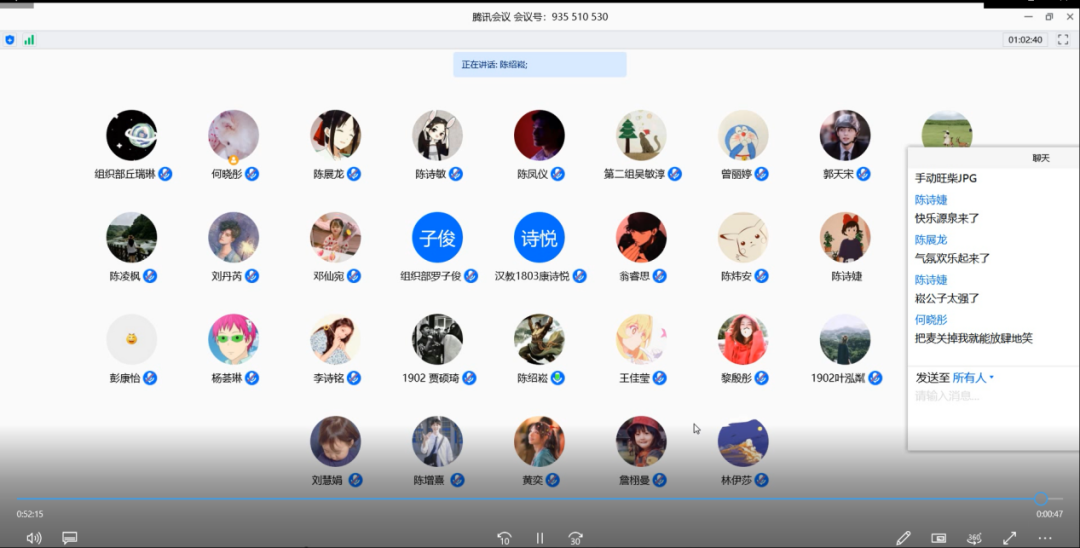Open the 发送至 所有人 recipient dropdown
The height and width of the screenshot is (548, 1080).
(973, 378)
